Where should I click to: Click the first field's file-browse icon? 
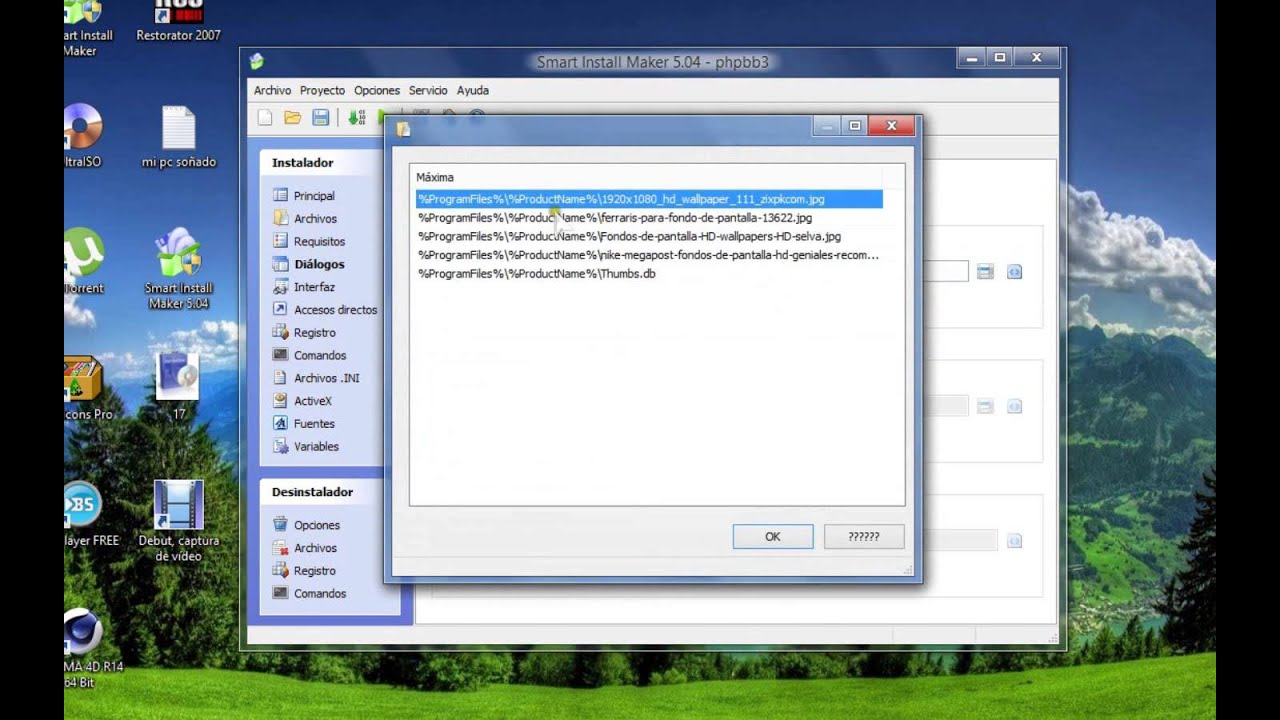pyautogui.click(x=985, y=271)
